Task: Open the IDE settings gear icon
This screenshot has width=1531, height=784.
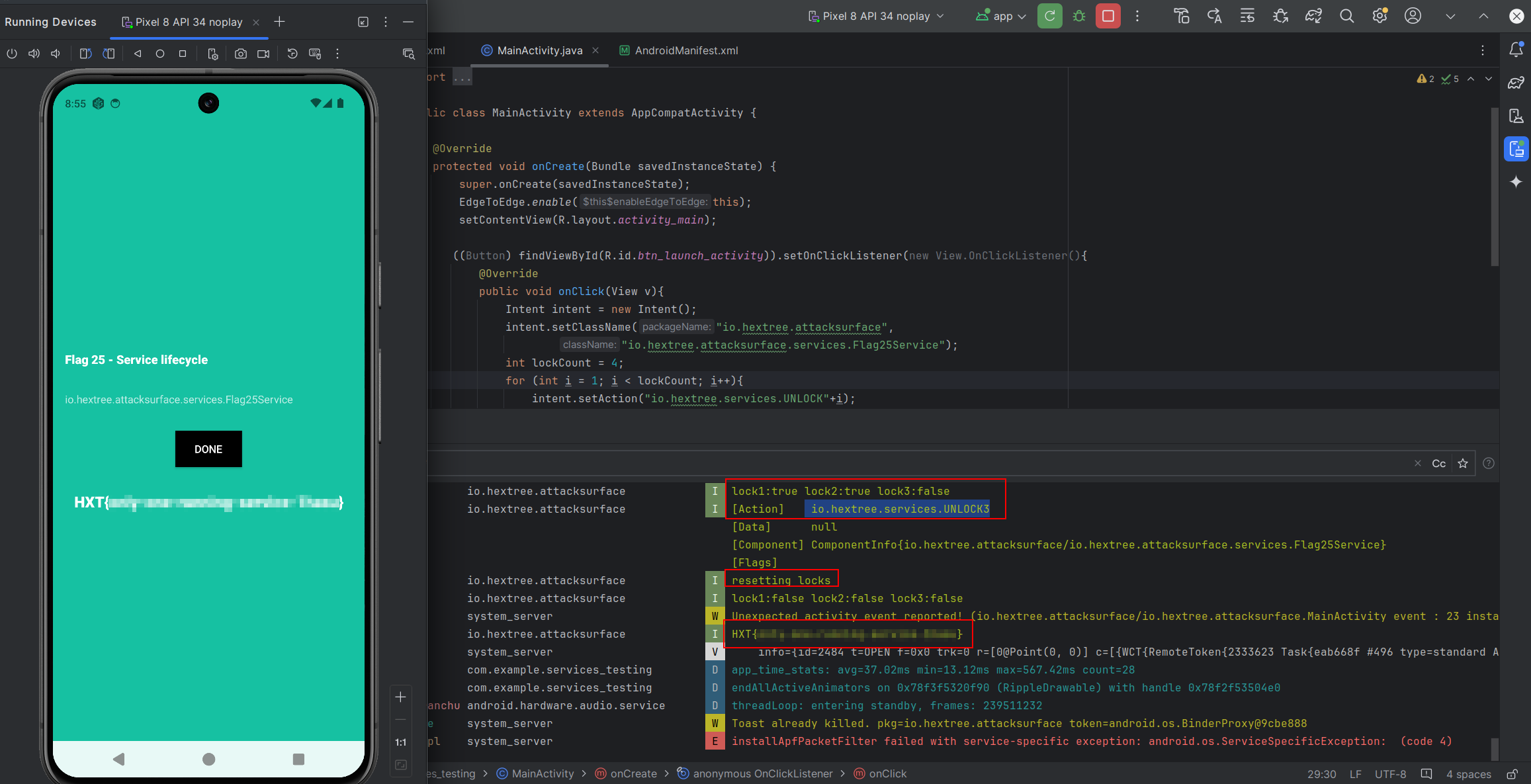Action: 1379,16
